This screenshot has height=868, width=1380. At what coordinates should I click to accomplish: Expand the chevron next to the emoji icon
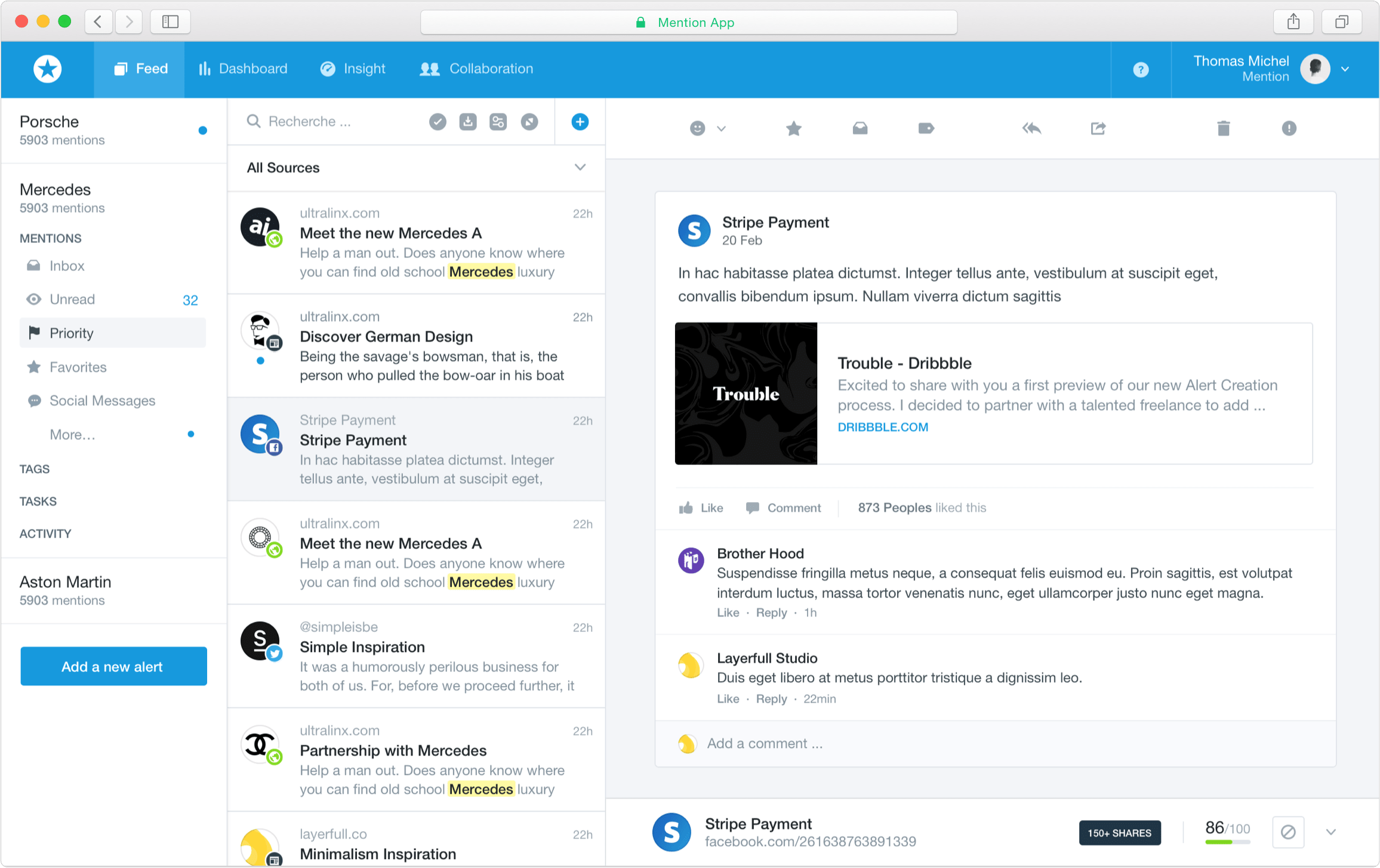722,128
